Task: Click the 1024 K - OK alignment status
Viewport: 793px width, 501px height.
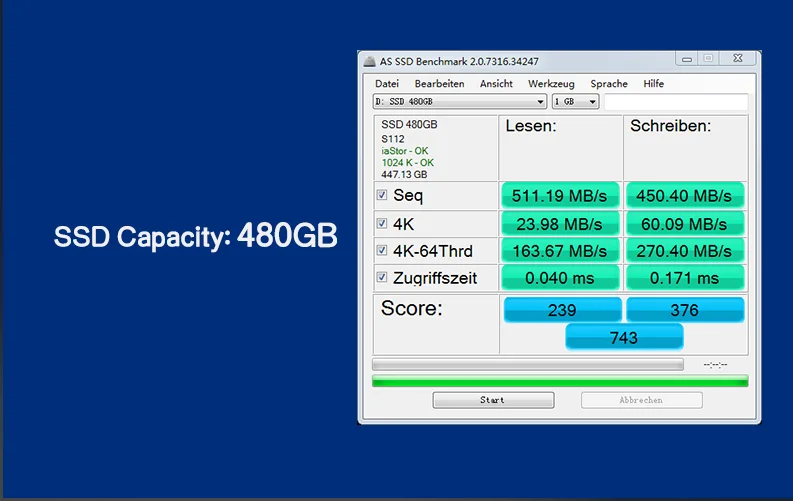Action: pos(408,163)
